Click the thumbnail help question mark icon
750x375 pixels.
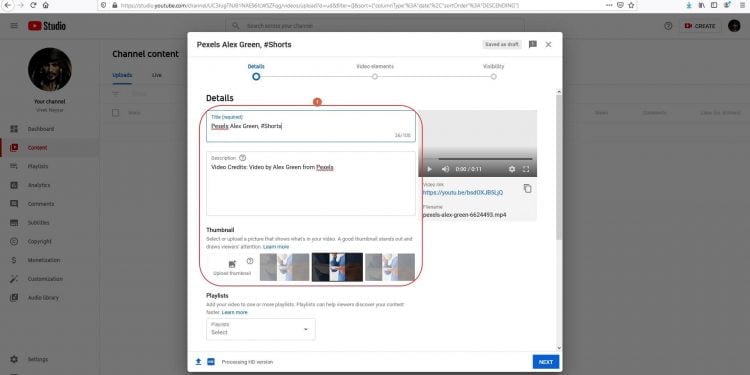coord(250,261)
